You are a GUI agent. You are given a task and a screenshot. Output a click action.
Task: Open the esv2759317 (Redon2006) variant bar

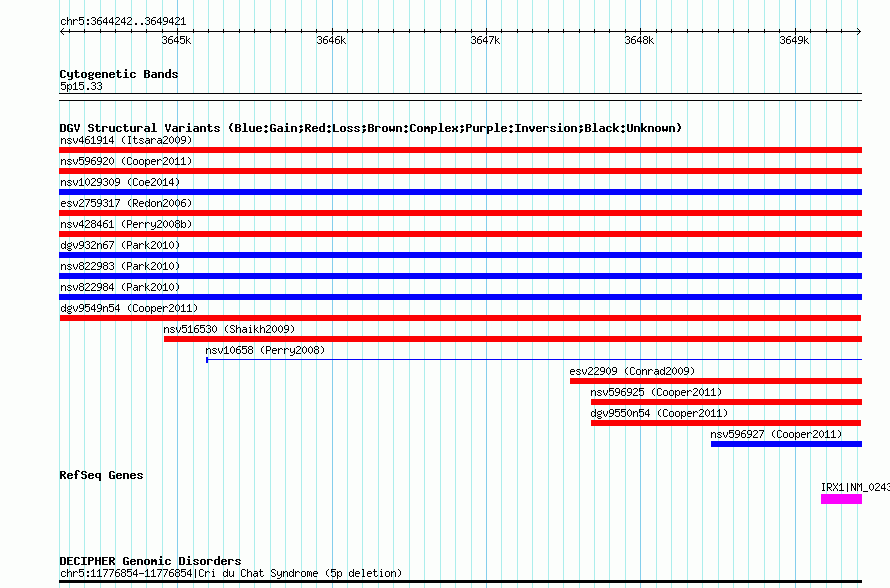click(460, 213)
